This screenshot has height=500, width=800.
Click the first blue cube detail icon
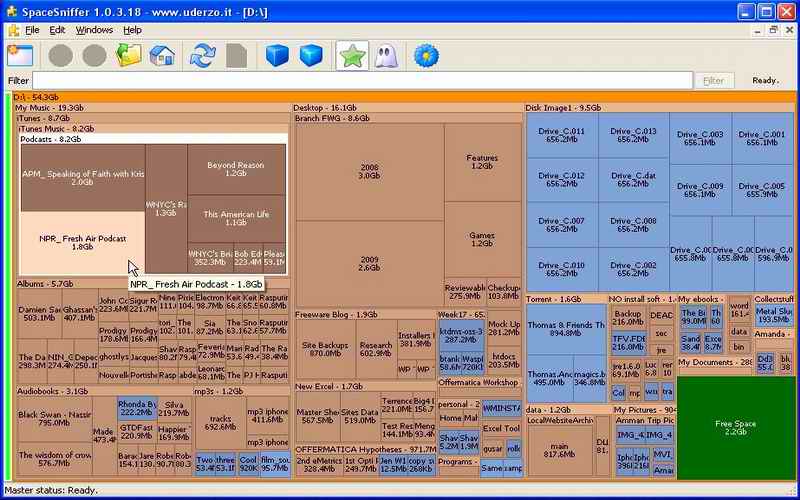tap(277, 55)
